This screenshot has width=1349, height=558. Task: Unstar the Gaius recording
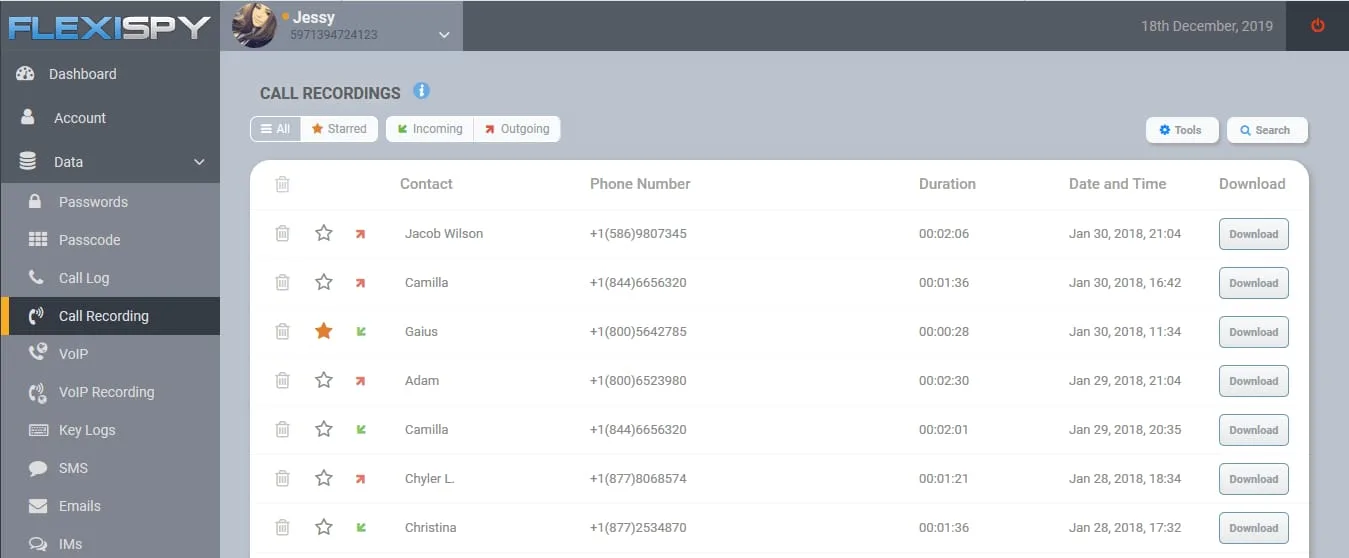(x=324, y=331)
